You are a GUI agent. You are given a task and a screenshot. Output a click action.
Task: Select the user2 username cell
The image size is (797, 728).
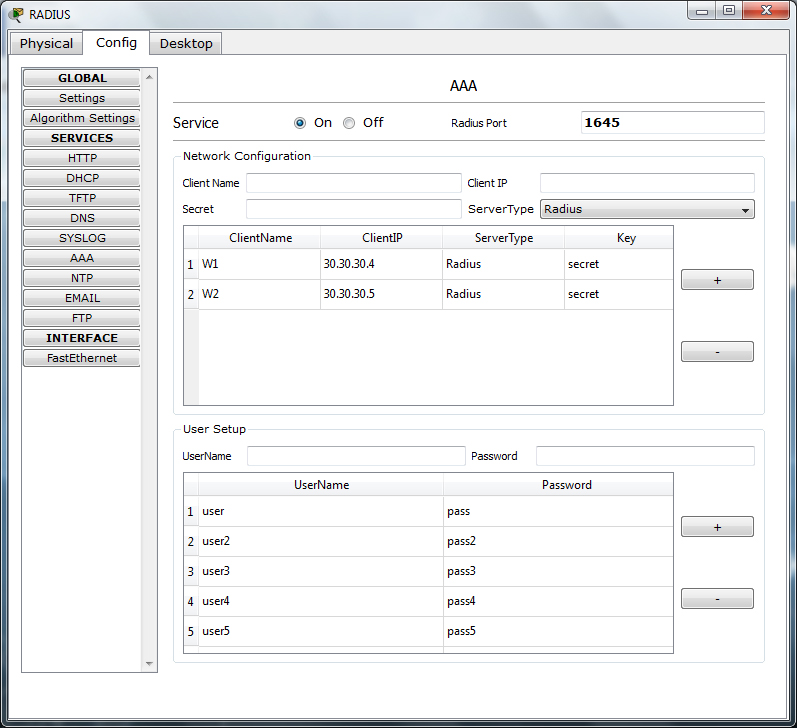[321, 541]
